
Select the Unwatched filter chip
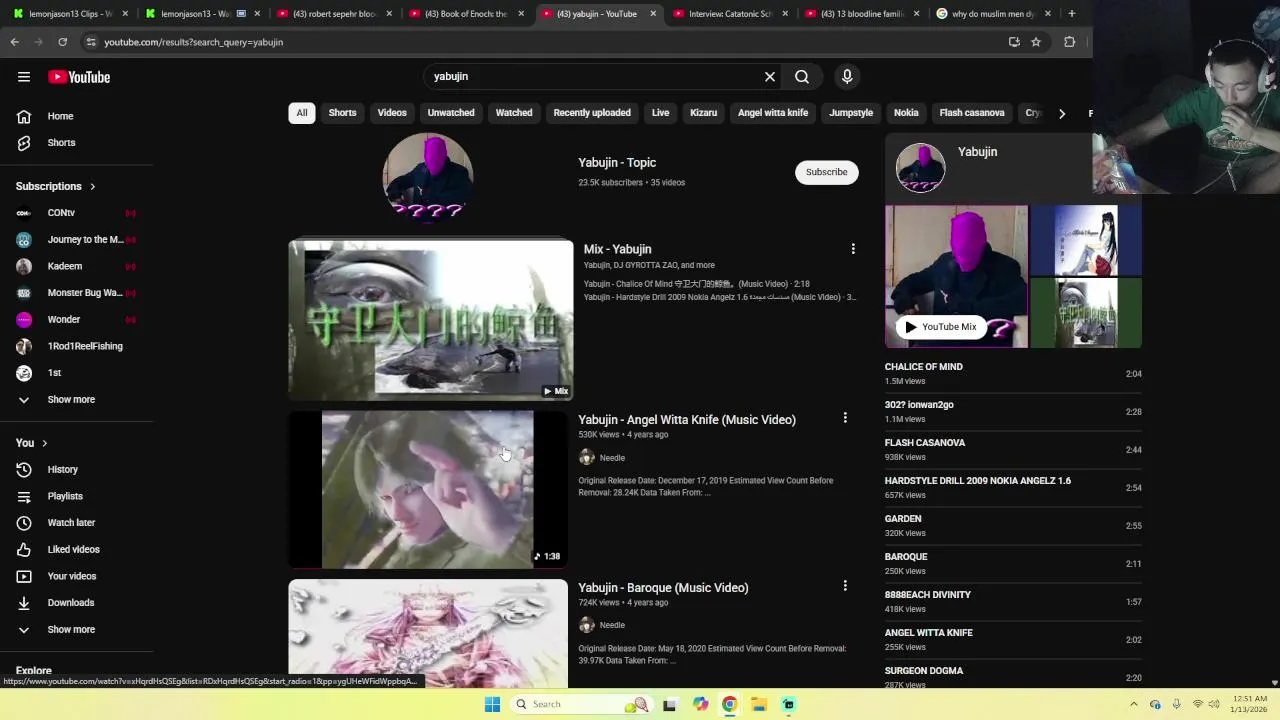click(x=451, y=113)
